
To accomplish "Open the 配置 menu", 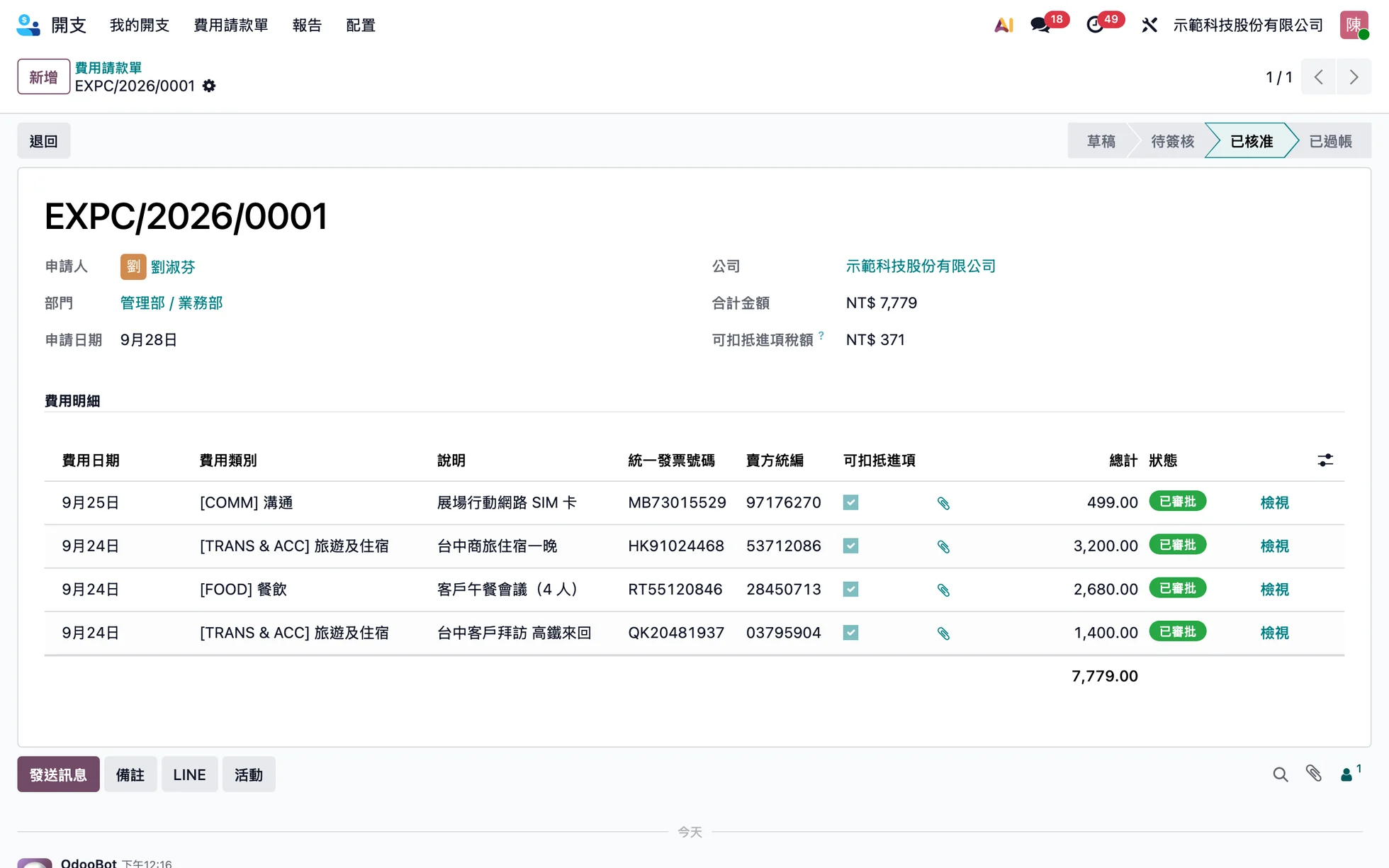I will point(361,25).
